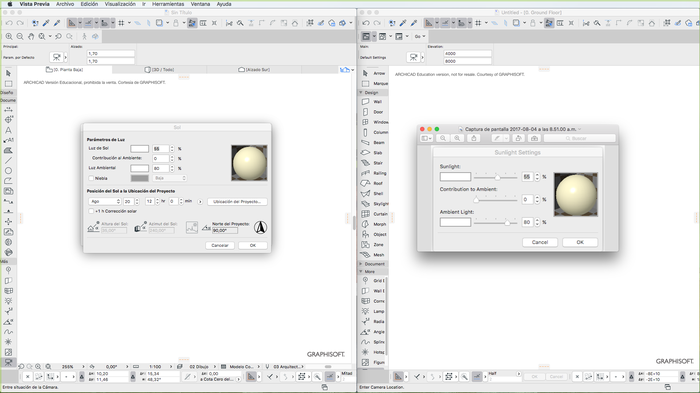The width and height of the screenshot is (700, 393).
Task: Select the Stair tool in right toolbox
Action: tap(373, 163)
